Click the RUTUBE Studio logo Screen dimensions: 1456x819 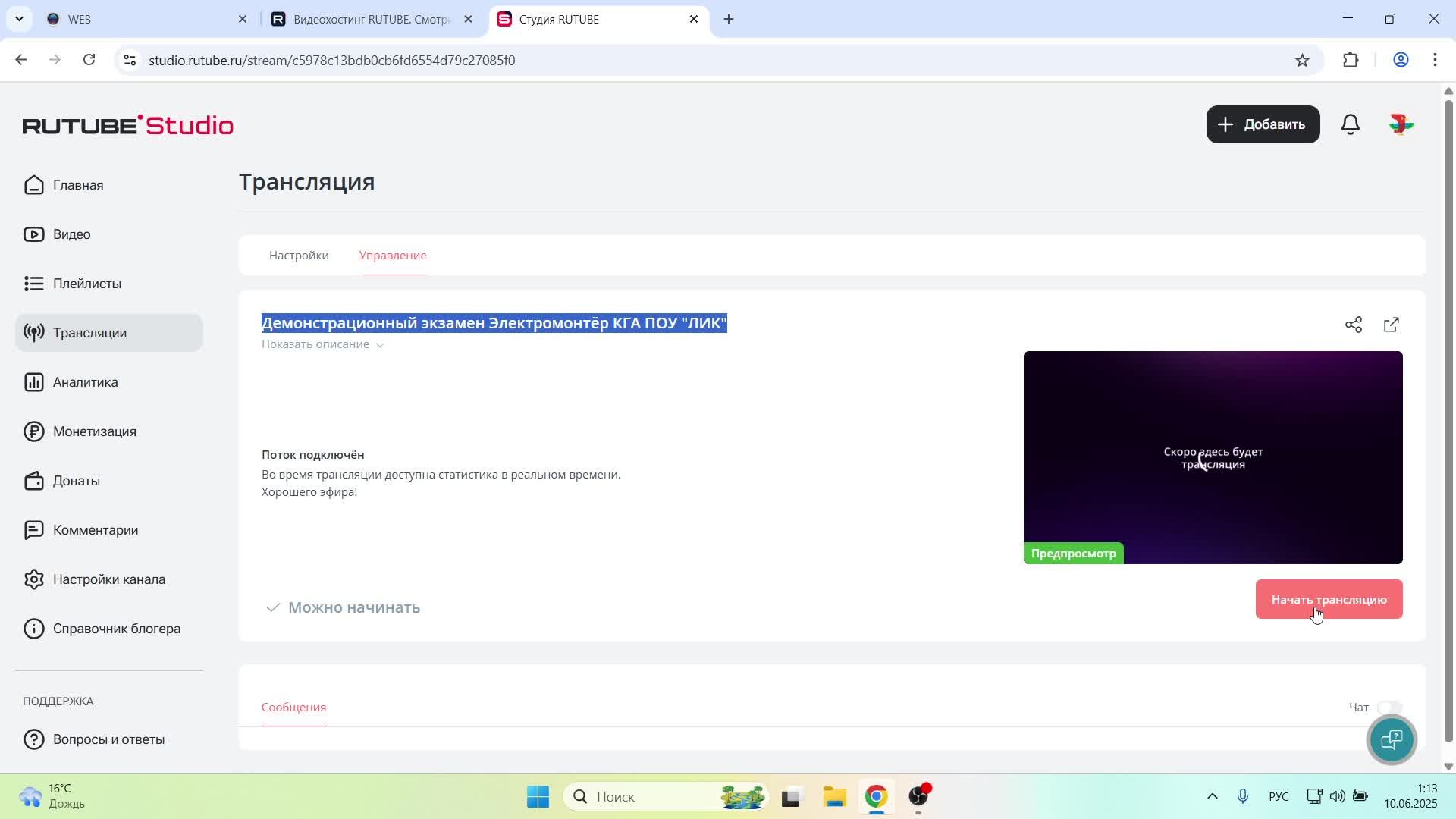tap(128, 125)
